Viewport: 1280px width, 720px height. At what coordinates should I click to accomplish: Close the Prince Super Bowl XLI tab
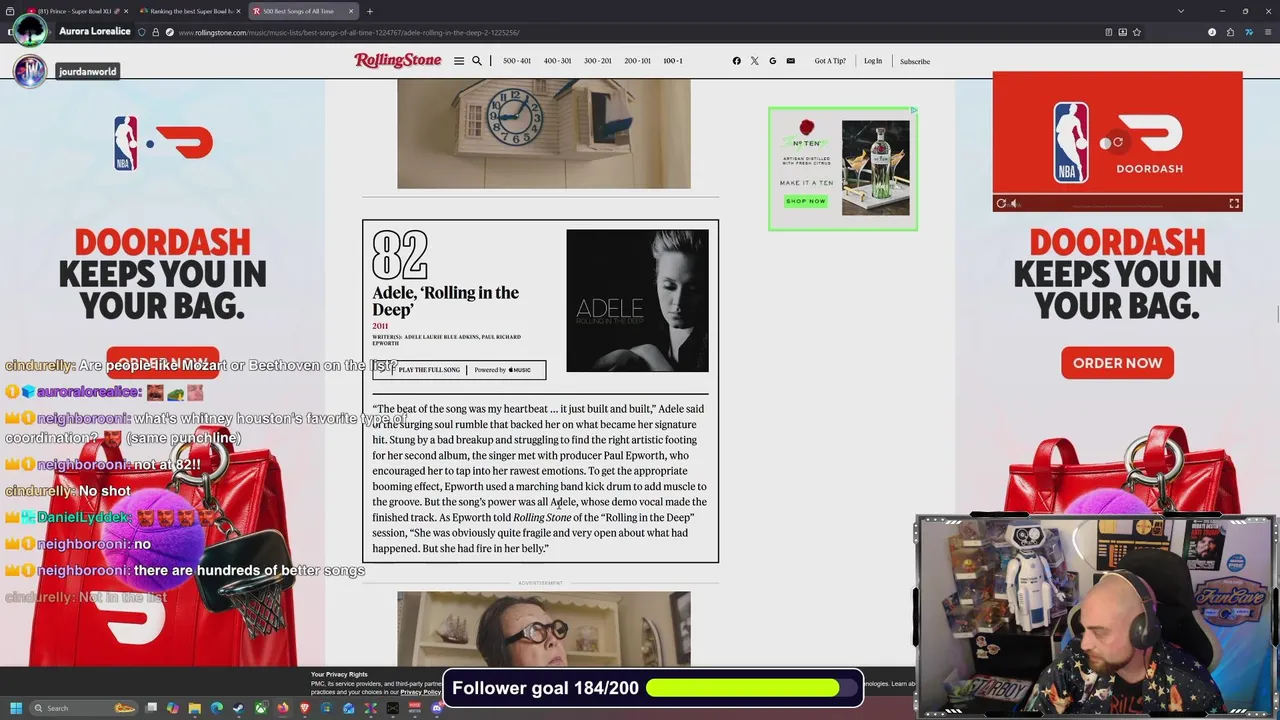pos(126,11)
